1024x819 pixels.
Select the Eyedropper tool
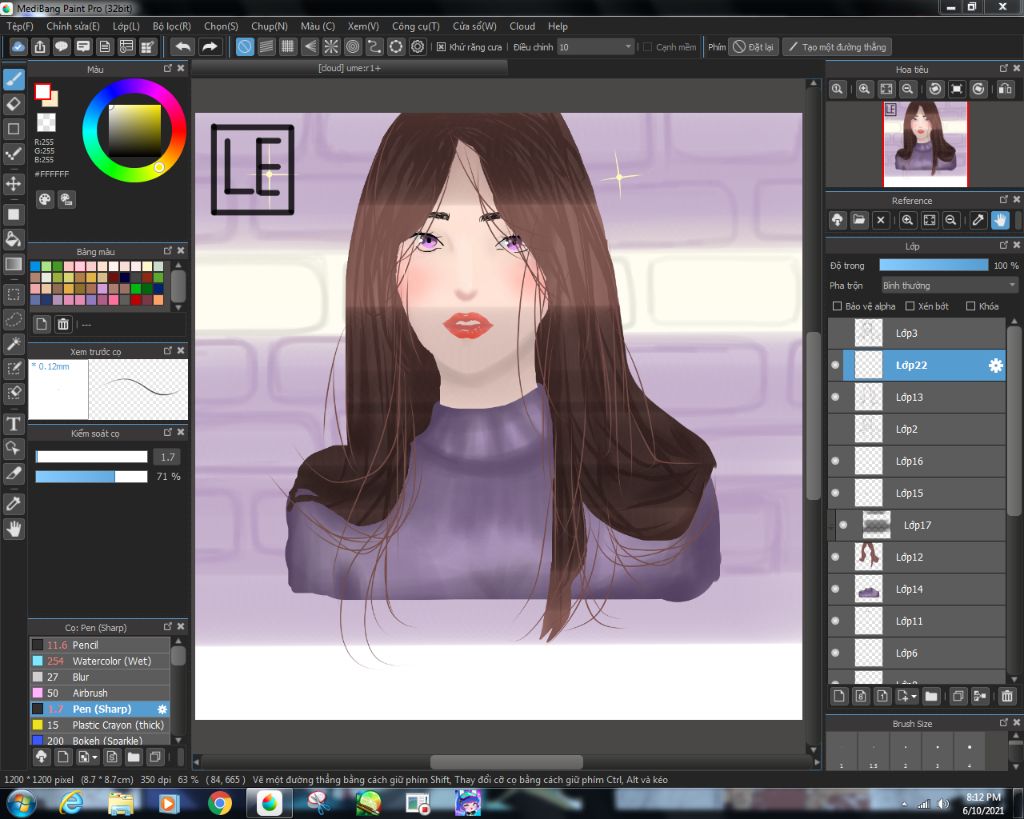(x=14, y=504)
